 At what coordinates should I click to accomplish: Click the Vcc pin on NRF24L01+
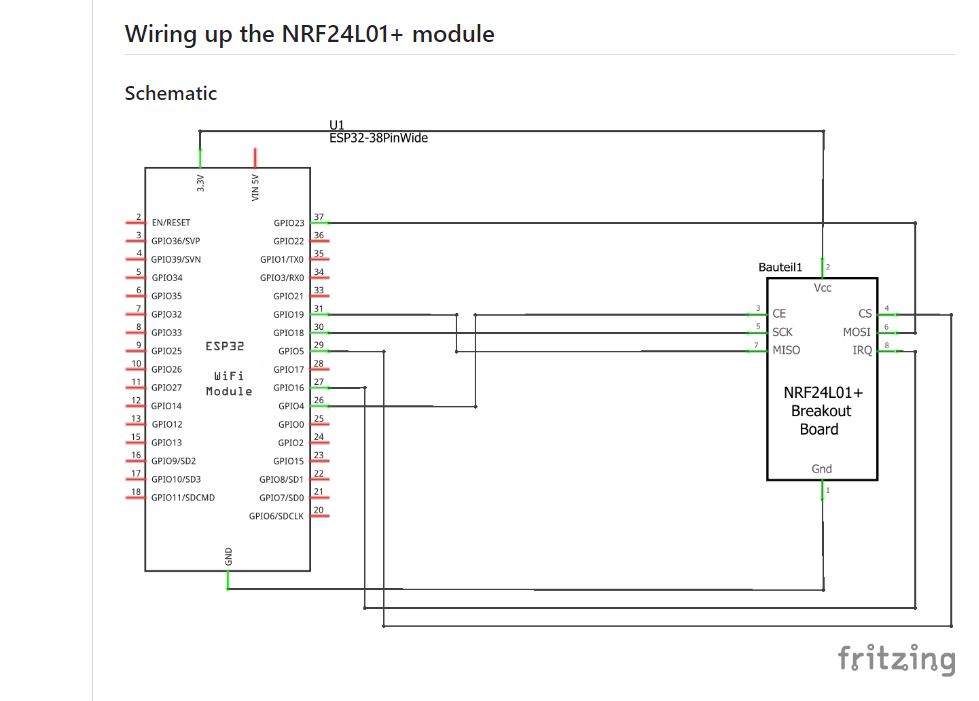[822, 288]
